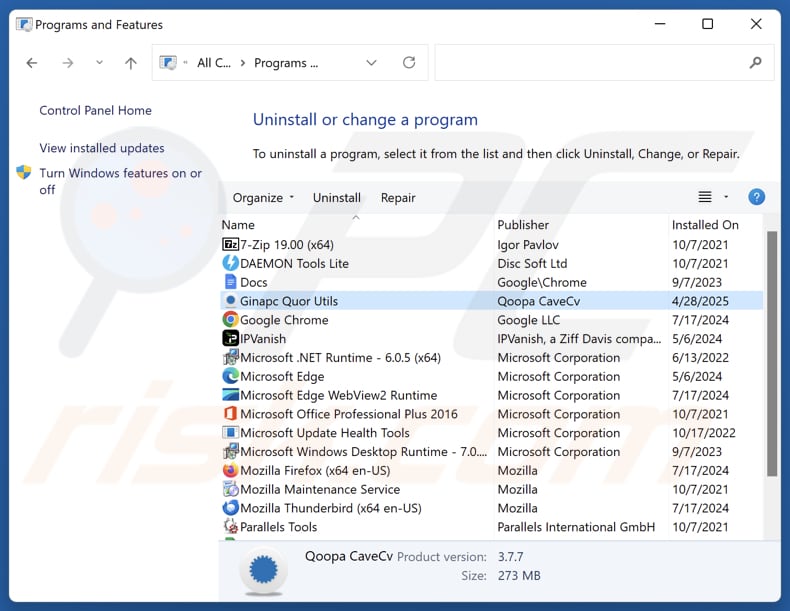Sort list by Publisher column header
Screen dimensions: 790x611
pos(523,225)
